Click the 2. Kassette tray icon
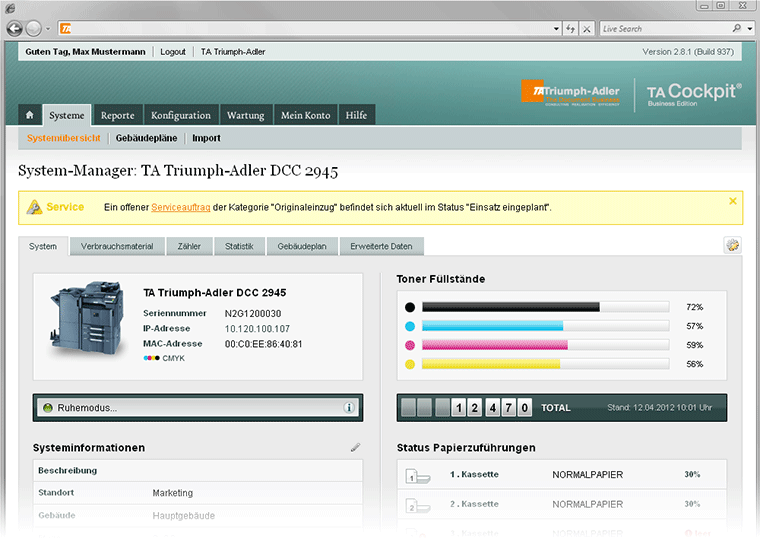The width and height of the screenshot is (760, 555). [417, 506]
